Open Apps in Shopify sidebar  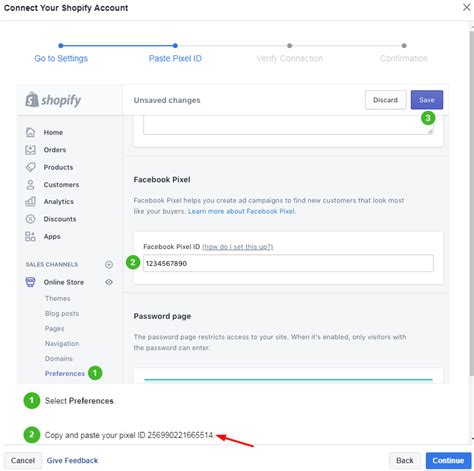(52, 236)
